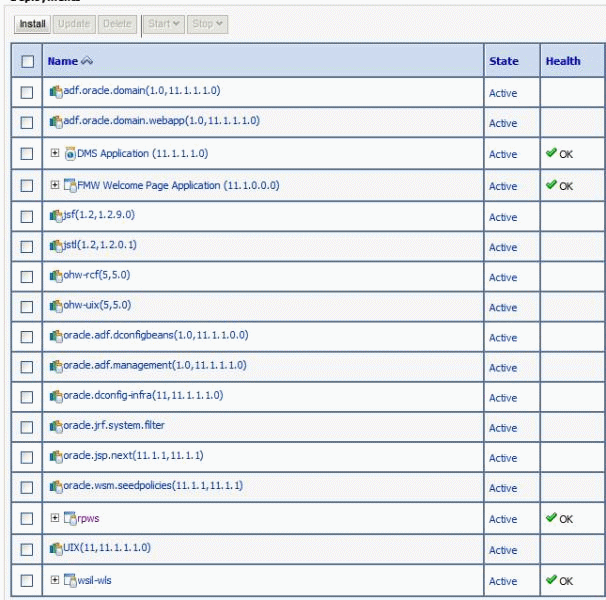
Task: Click the green health checkmark for DMS Application
Action: pyautogui.click(x=551, y=153)
